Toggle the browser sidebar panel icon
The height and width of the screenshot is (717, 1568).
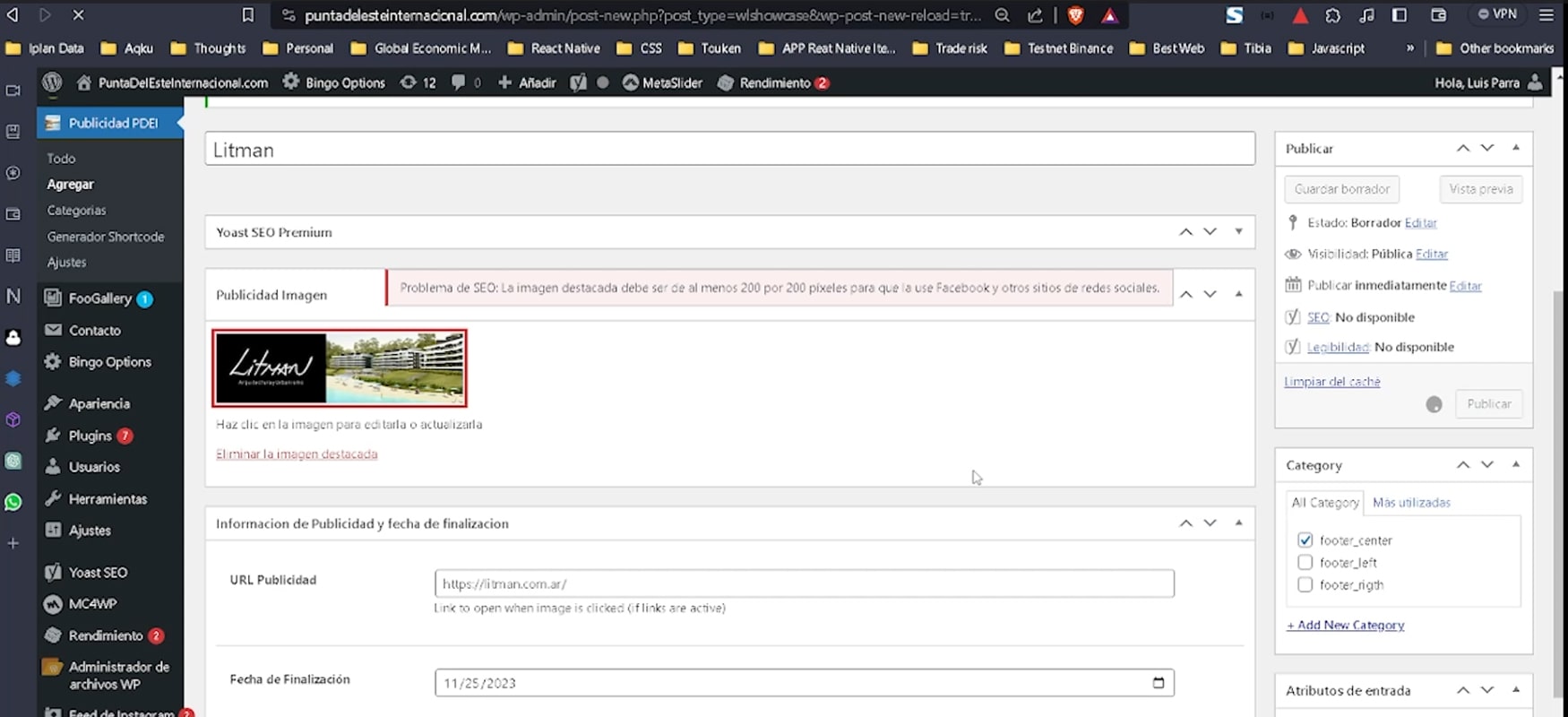point(1400,15)
